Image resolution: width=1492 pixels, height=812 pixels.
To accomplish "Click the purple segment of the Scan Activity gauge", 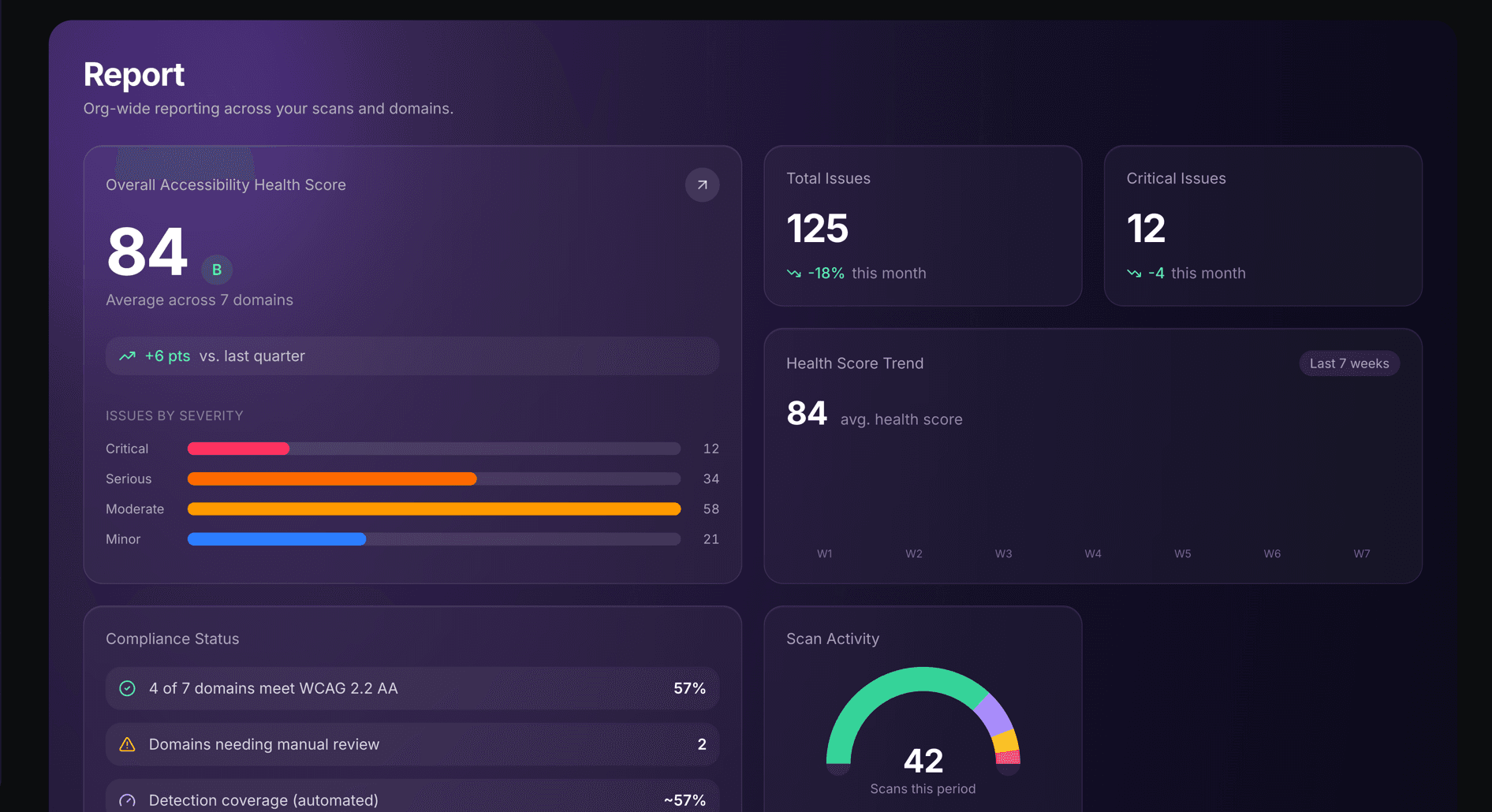I will click(995, 713).
